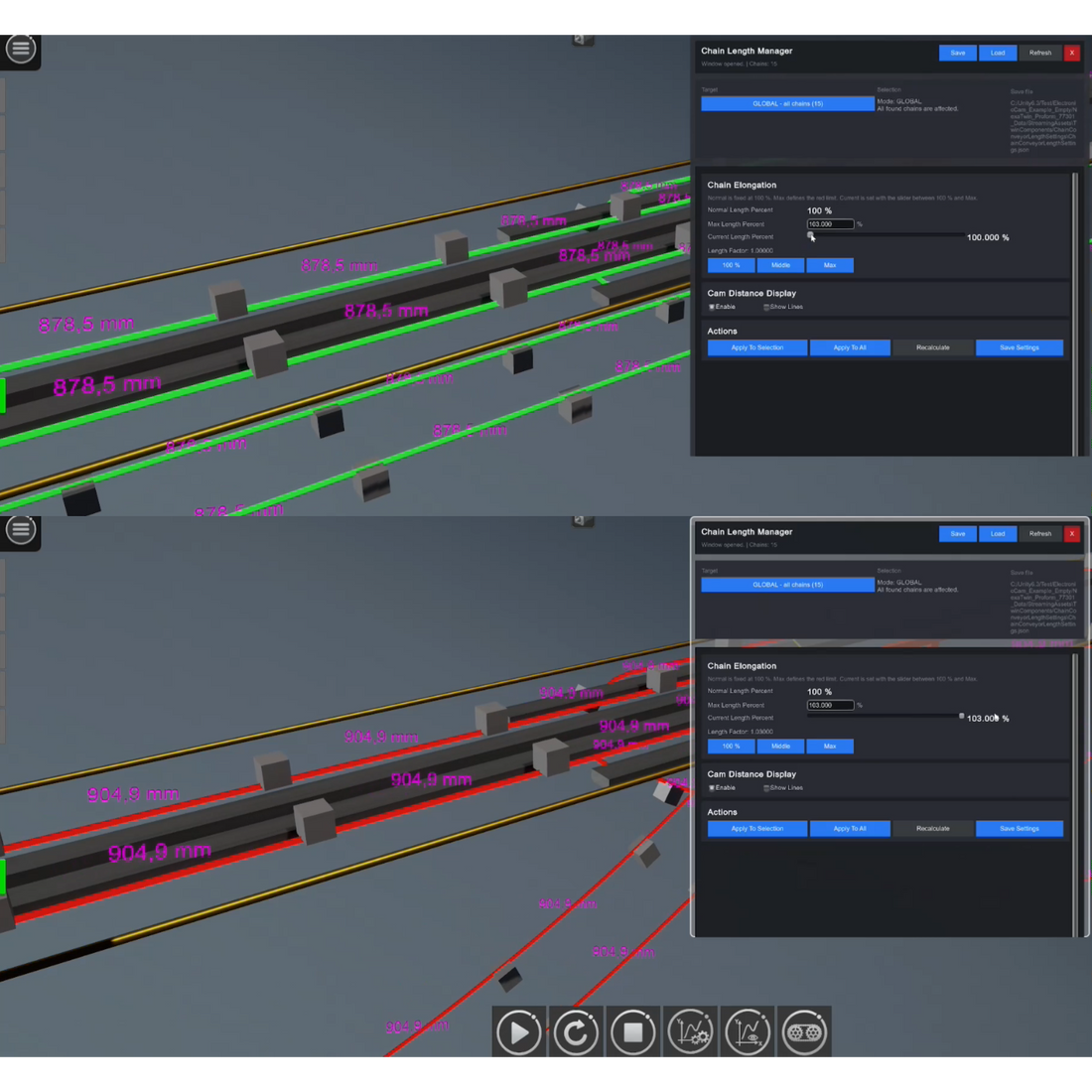Viewport: 1092px width, 1092px height.
Task: Click the lower panel's 'Actions' heading
Action: tap(722, 812)
